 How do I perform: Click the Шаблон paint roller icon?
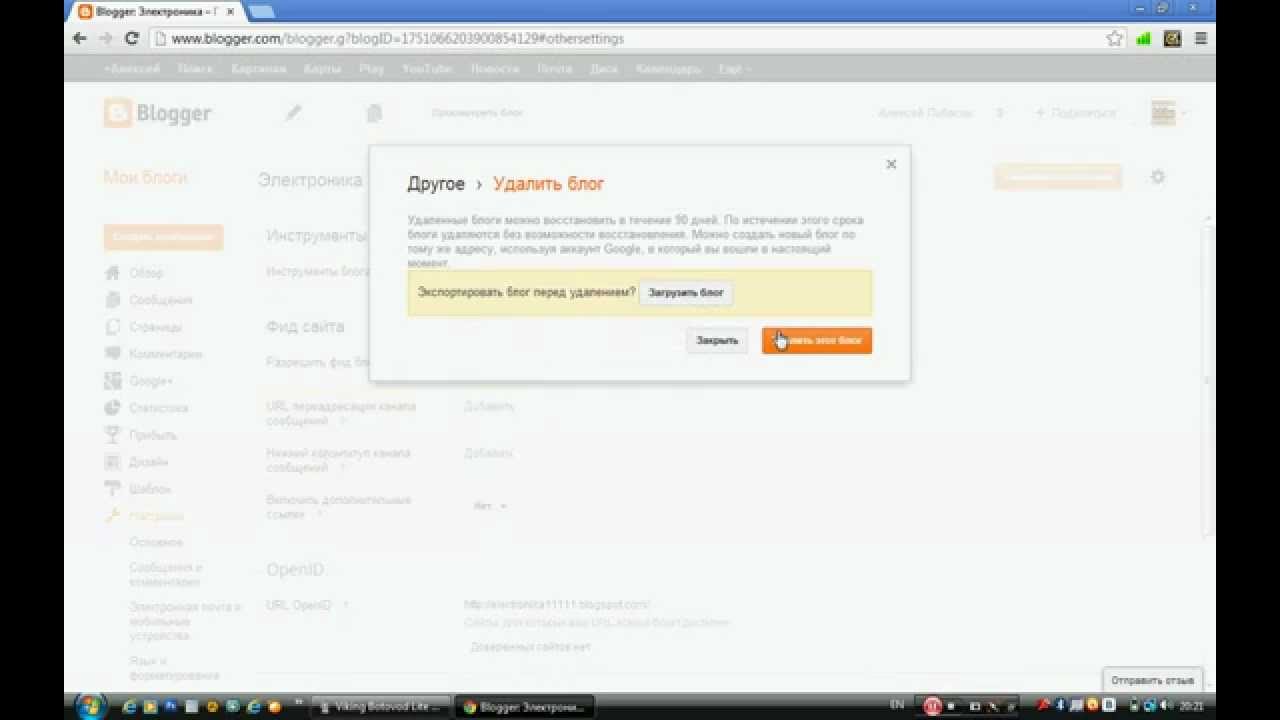tap(112, 489)
